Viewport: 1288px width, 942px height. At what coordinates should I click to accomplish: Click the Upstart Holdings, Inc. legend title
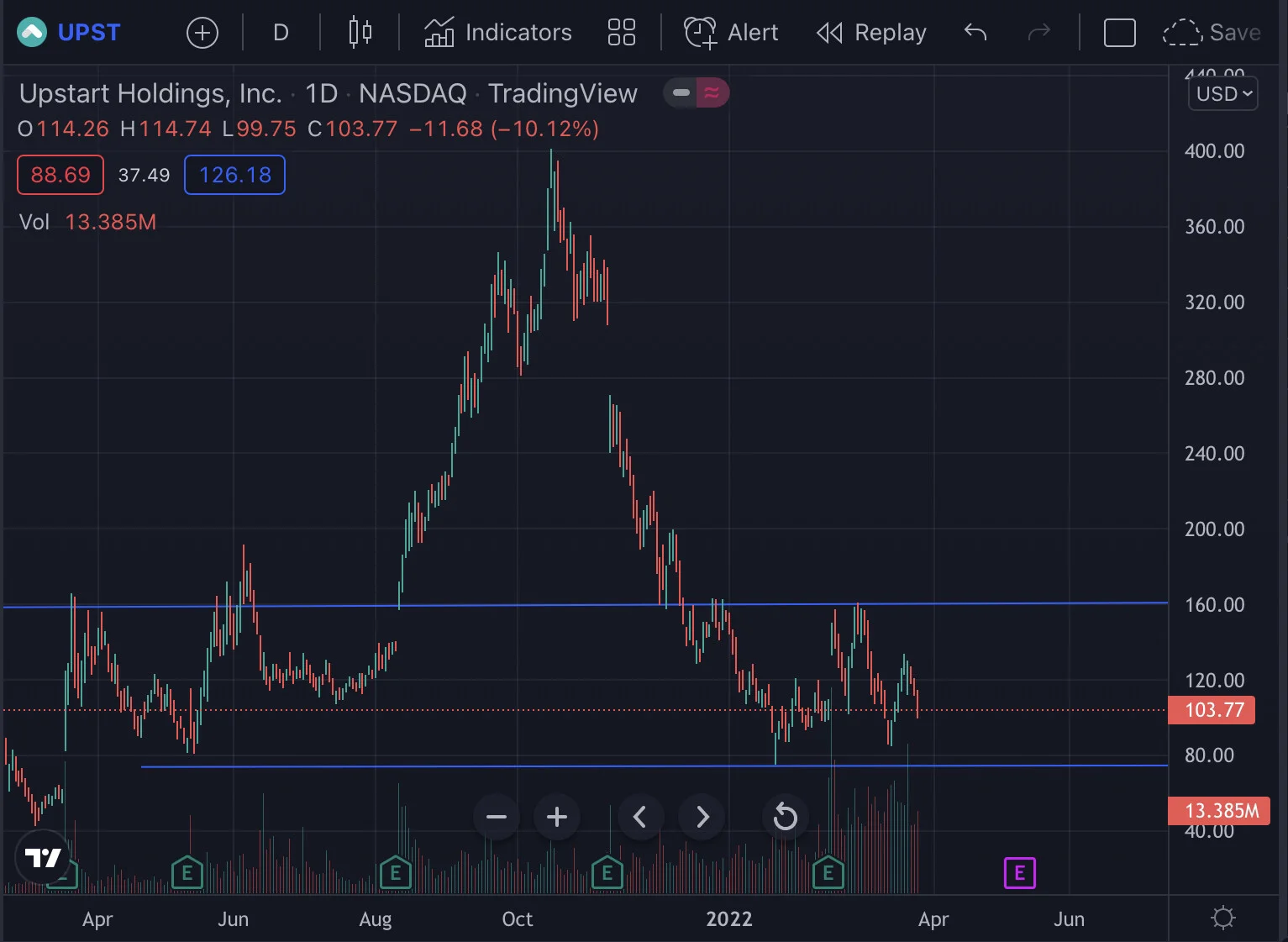(150, 93)
